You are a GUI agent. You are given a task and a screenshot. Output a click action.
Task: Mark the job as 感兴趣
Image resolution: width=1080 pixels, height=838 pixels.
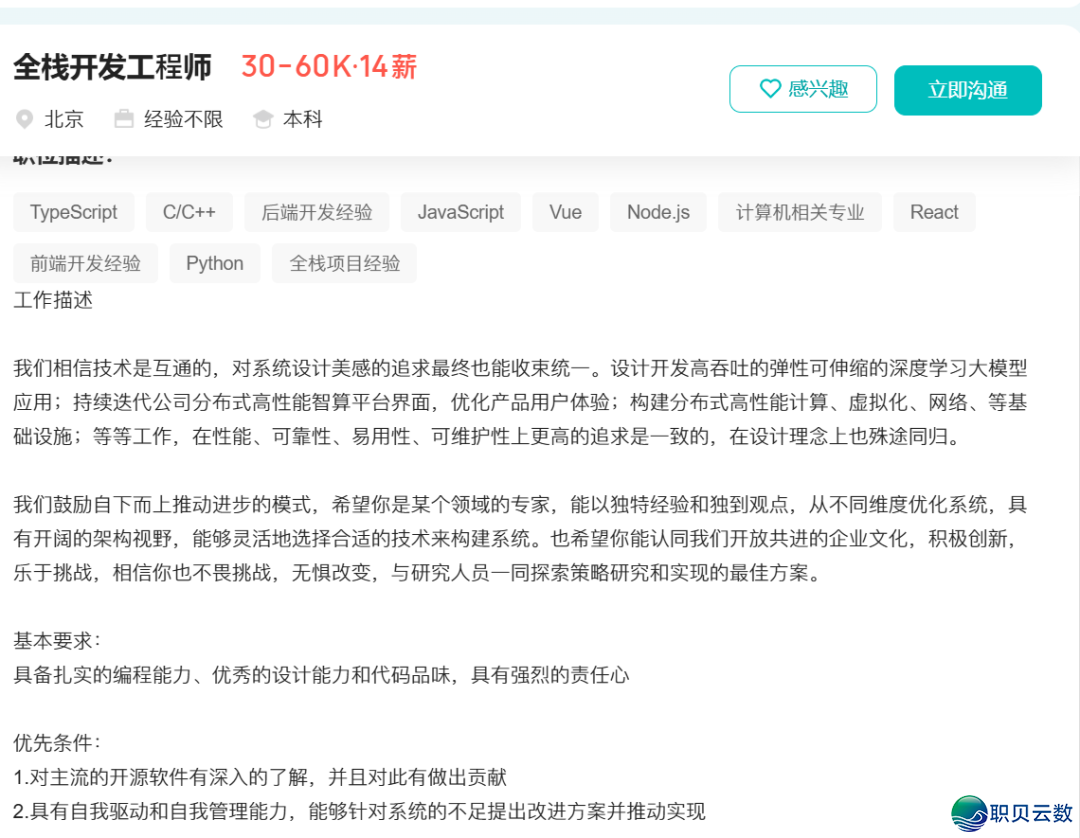[803, 89]
